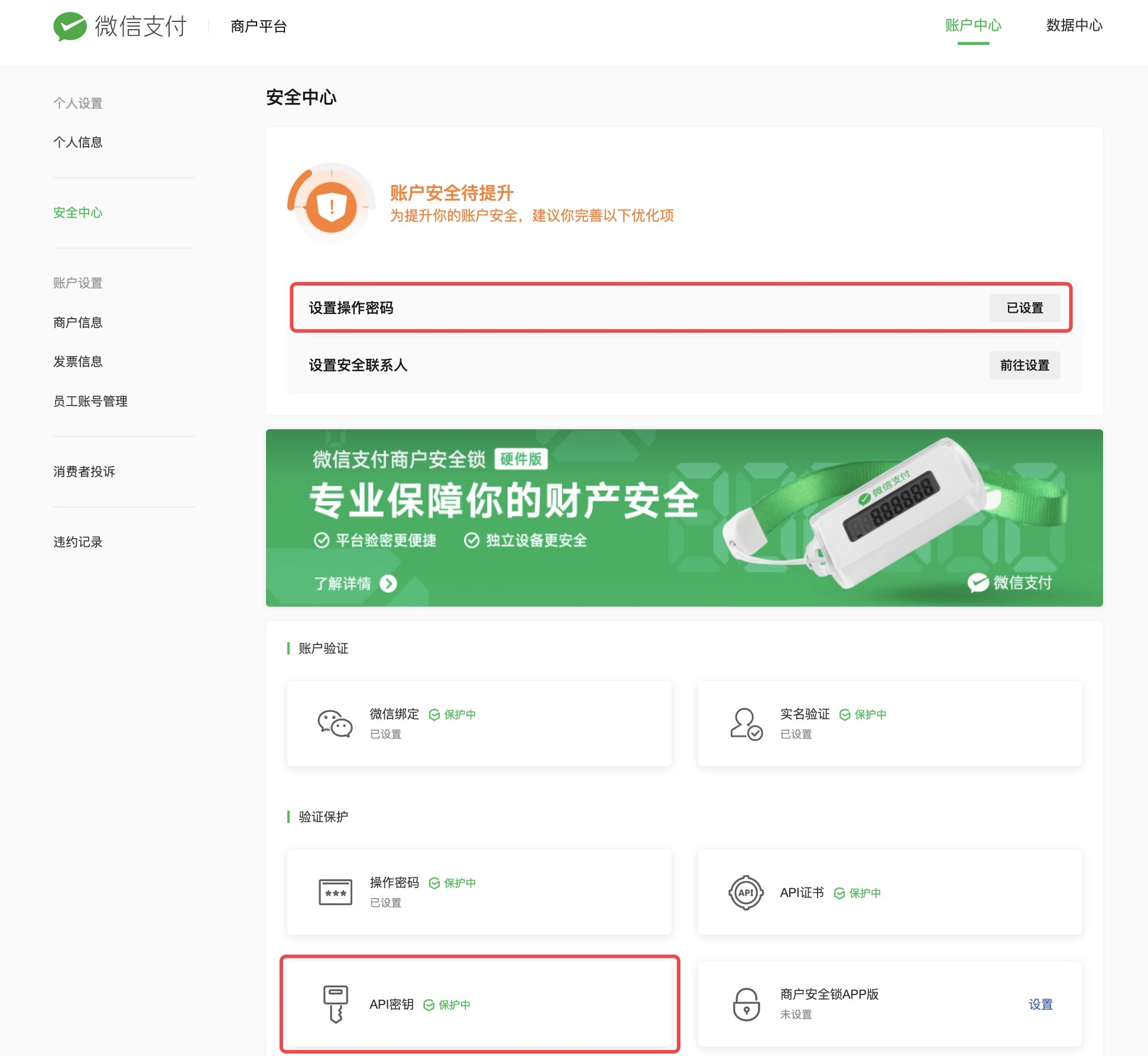
Task: Click the orange security shield icon
Action: point(331,207)
